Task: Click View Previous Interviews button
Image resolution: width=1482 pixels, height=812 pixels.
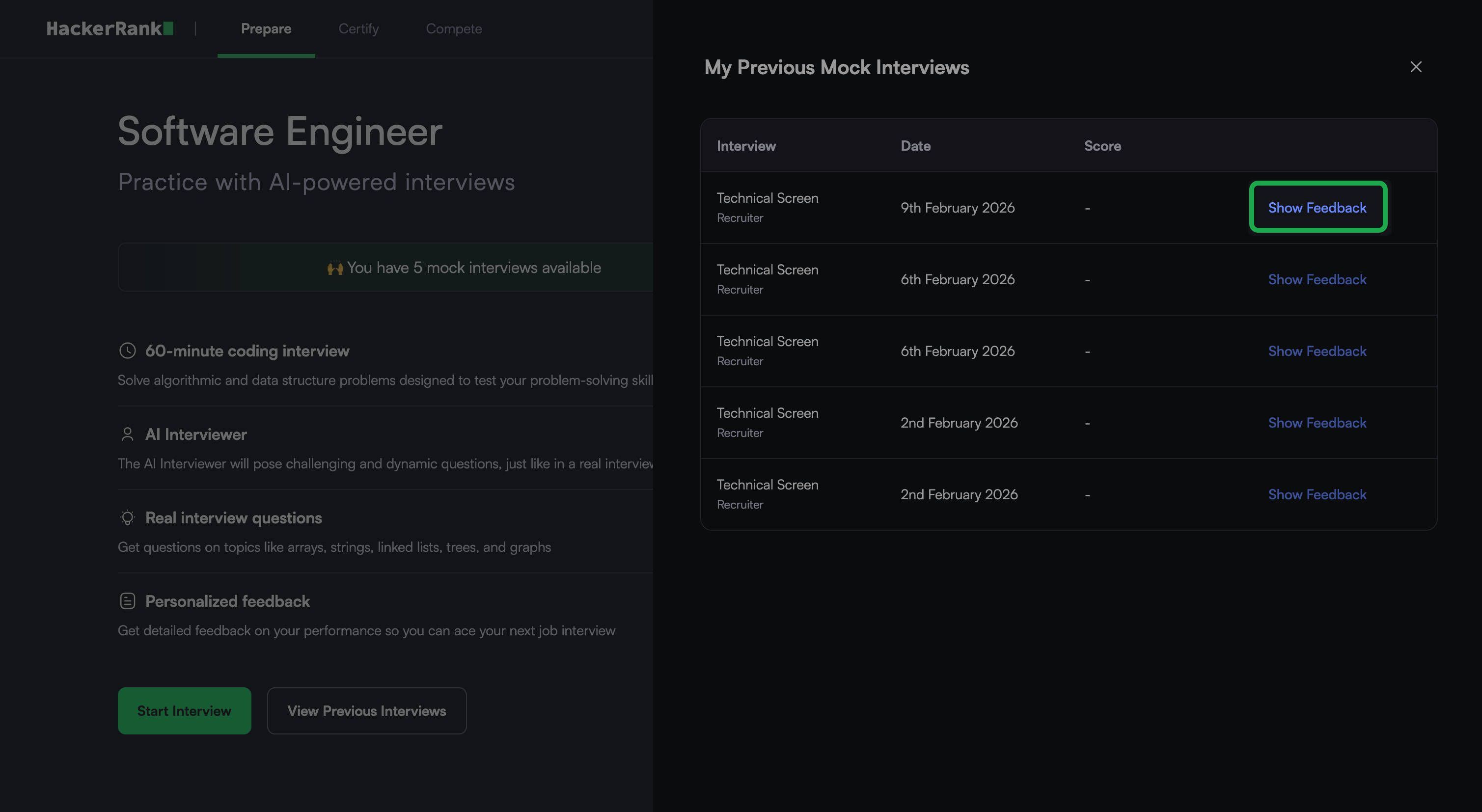Action: point(366,711)
